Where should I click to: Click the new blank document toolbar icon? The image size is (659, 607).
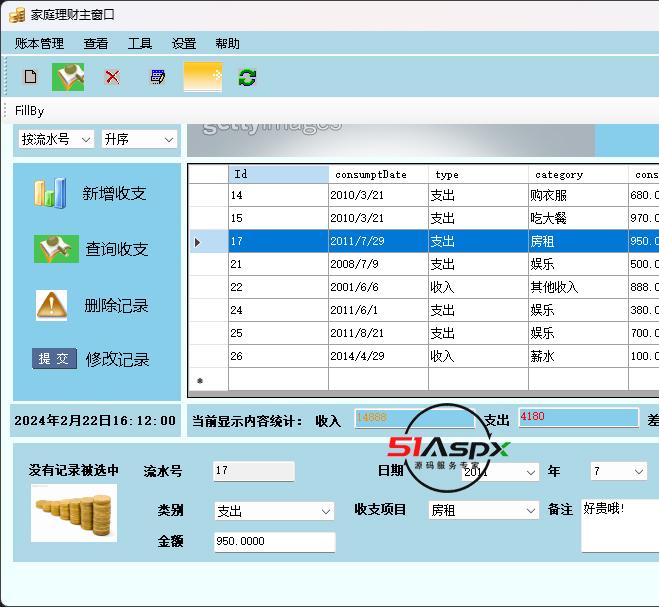(30, 77)
